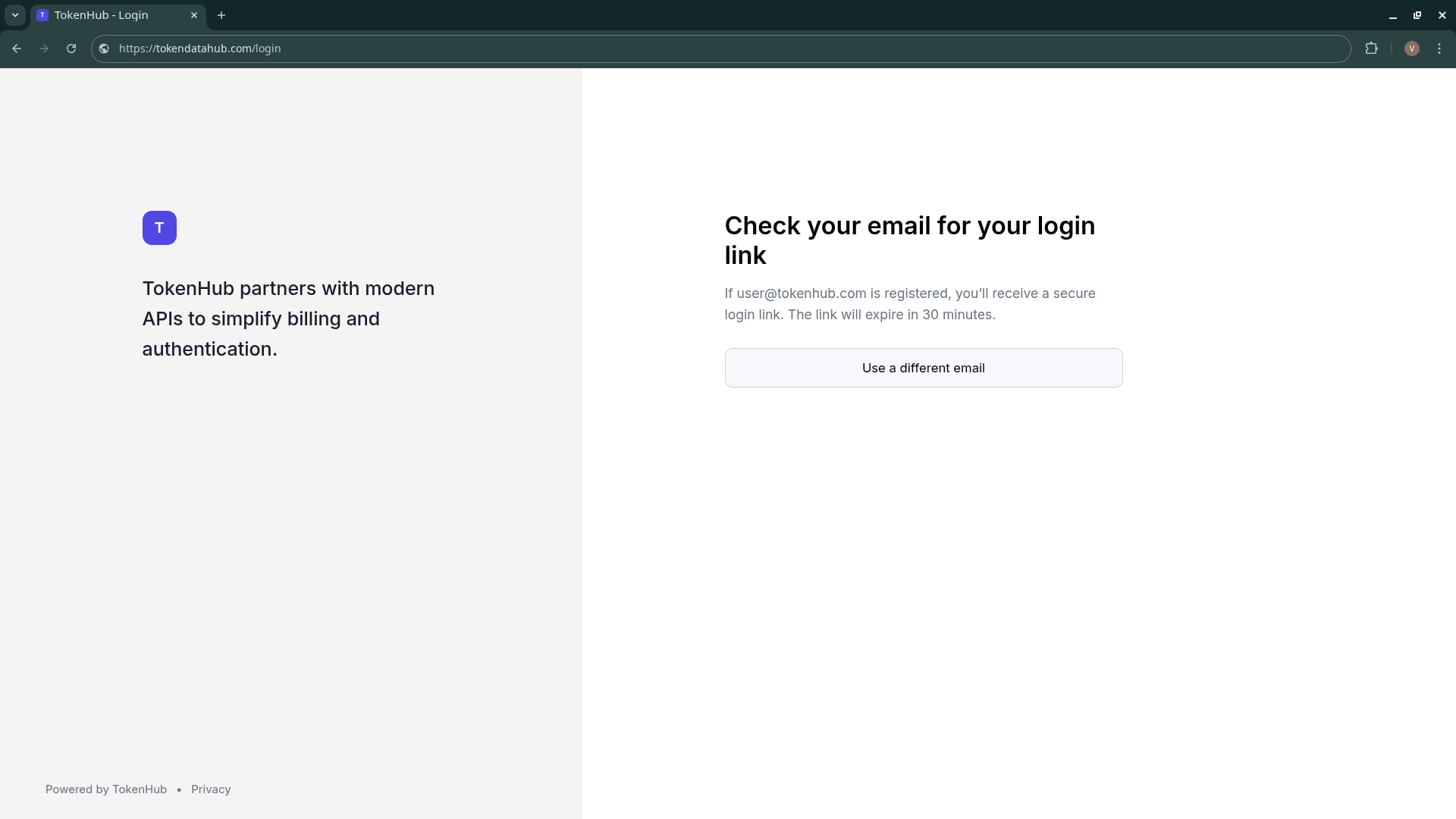
Task: Focus the address bar URL field
Action: (x=720, y=49)
